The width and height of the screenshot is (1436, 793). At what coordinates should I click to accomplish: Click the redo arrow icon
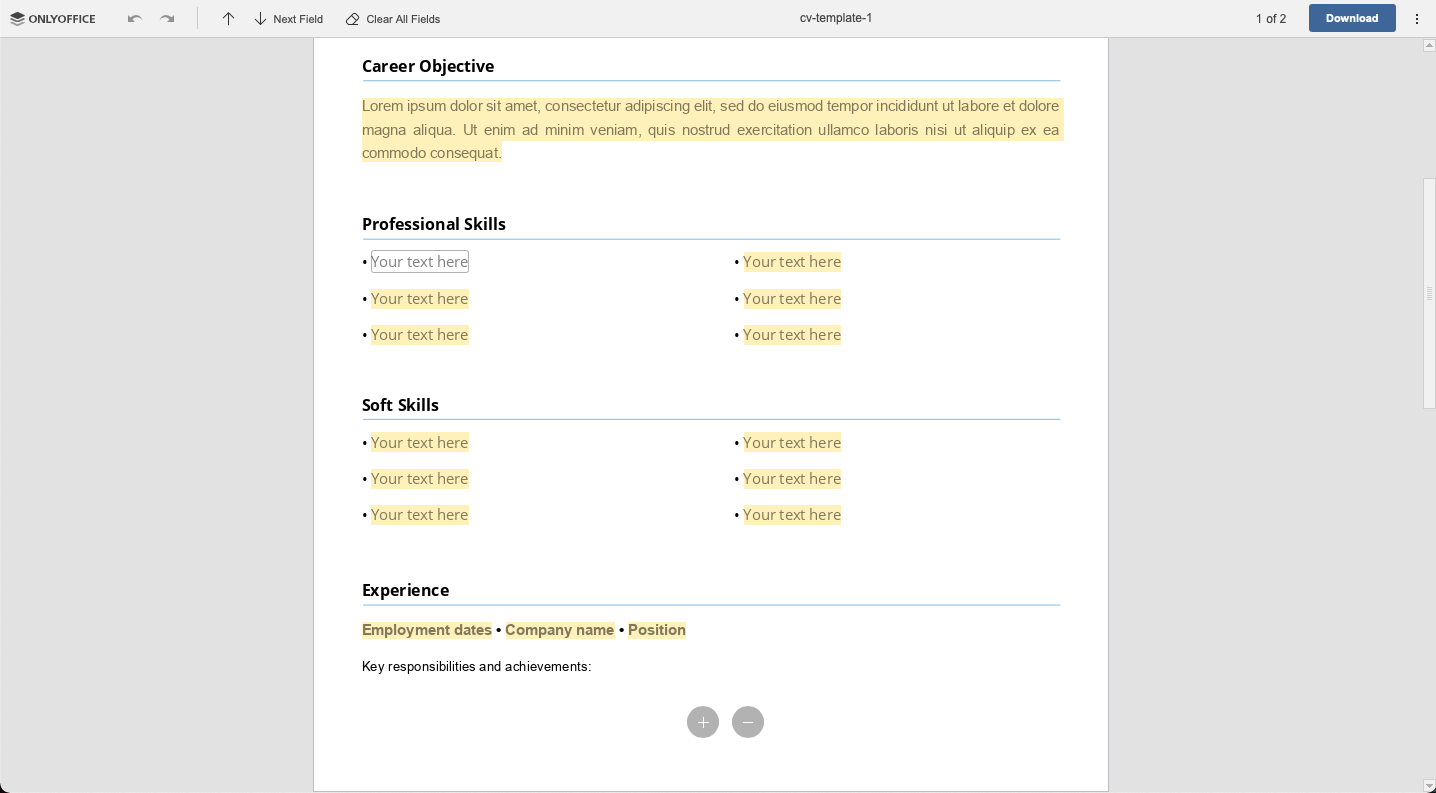click(167, 19)
